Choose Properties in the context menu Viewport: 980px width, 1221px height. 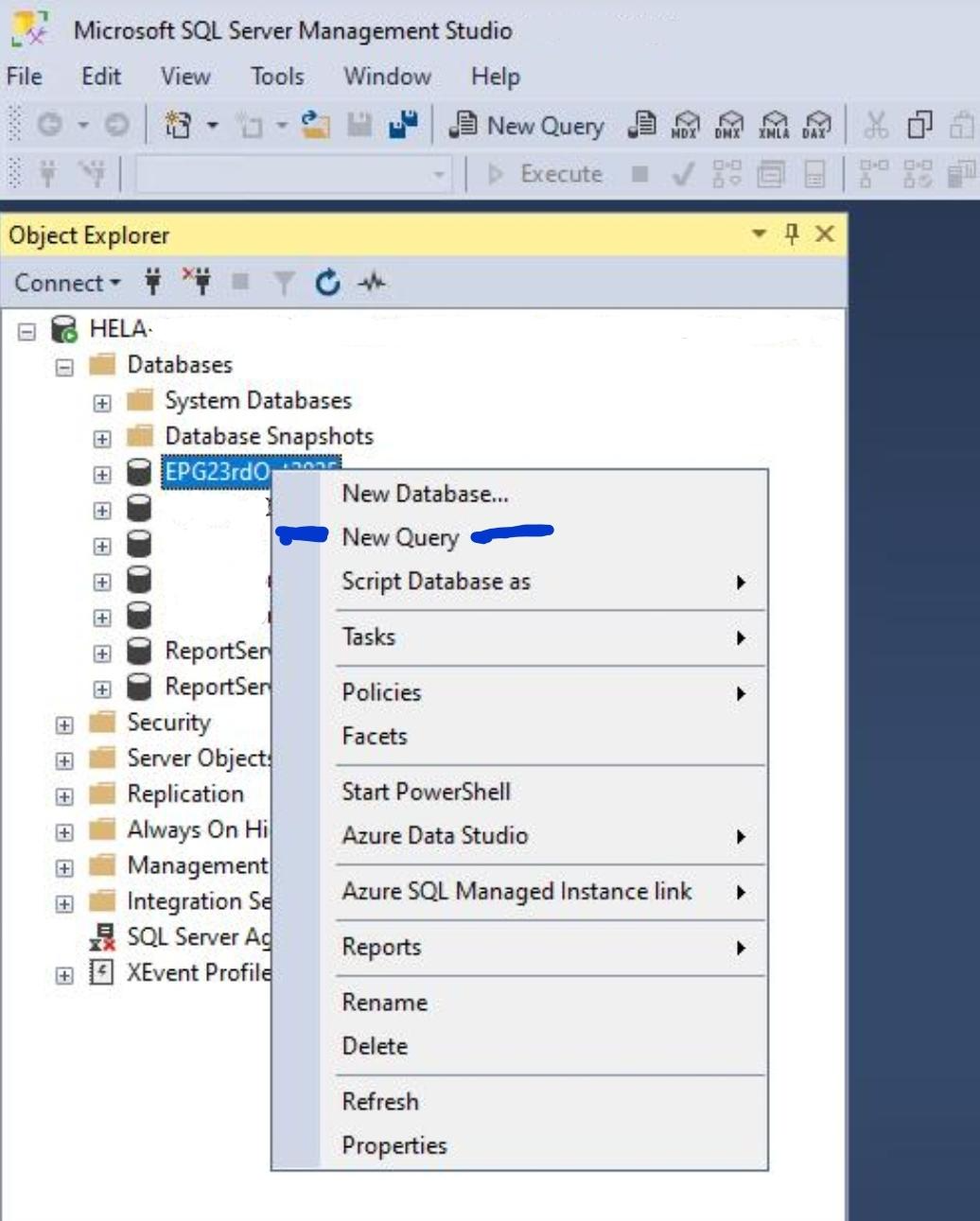[394, 1145]
